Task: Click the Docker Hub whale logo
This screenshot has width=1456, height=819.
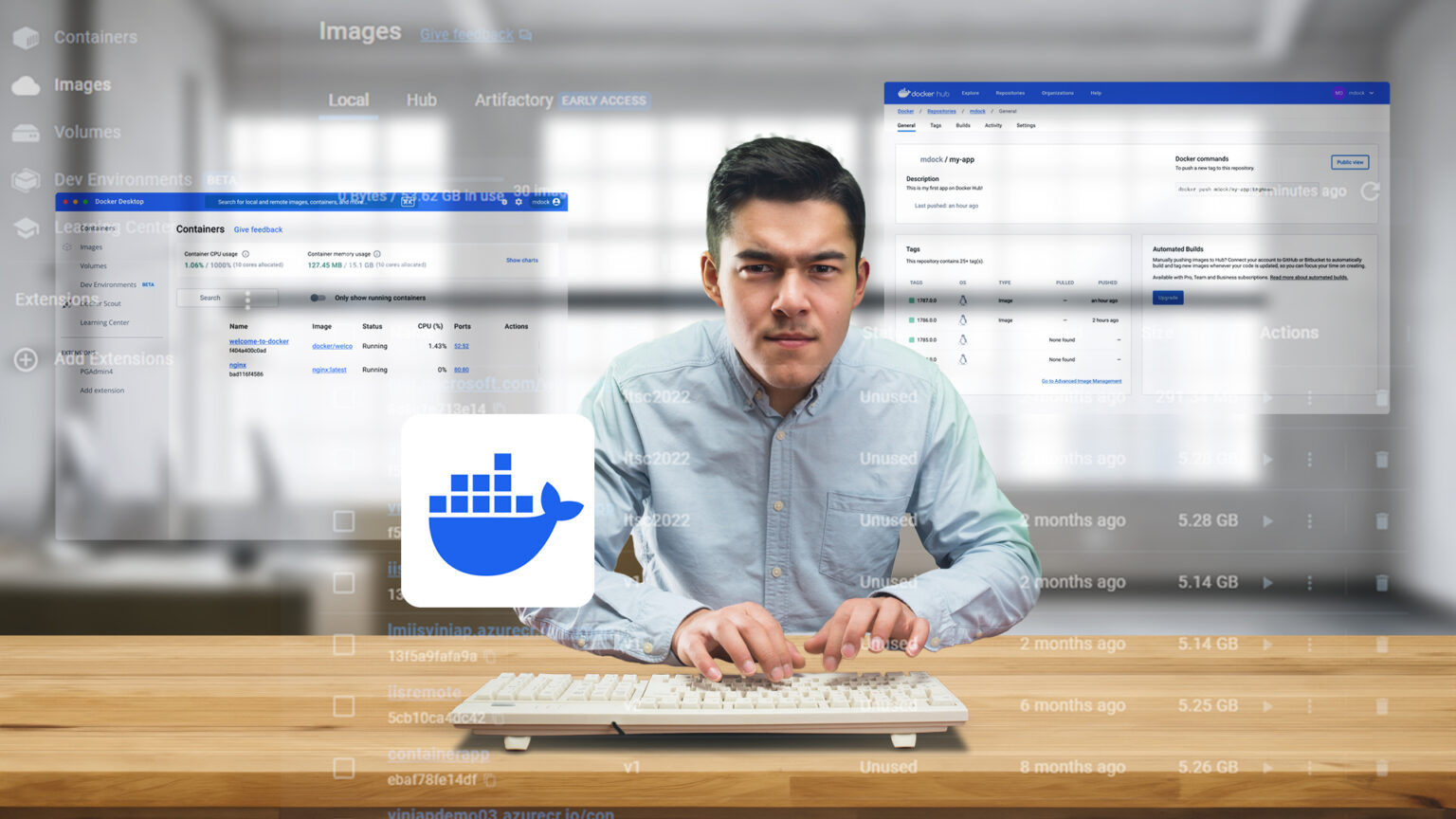Action: coord(906,93)
